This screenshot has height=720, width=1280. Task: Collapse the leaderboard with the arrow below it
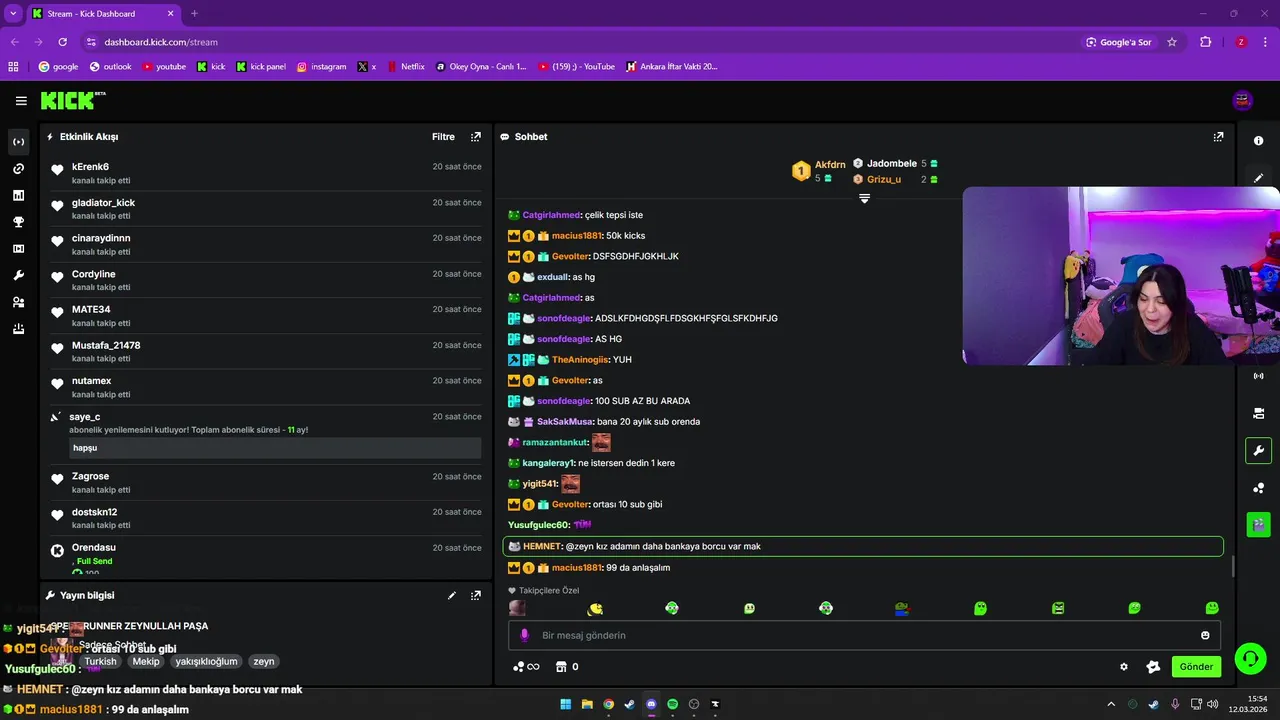pyautogui.click(x=865, y=198)
